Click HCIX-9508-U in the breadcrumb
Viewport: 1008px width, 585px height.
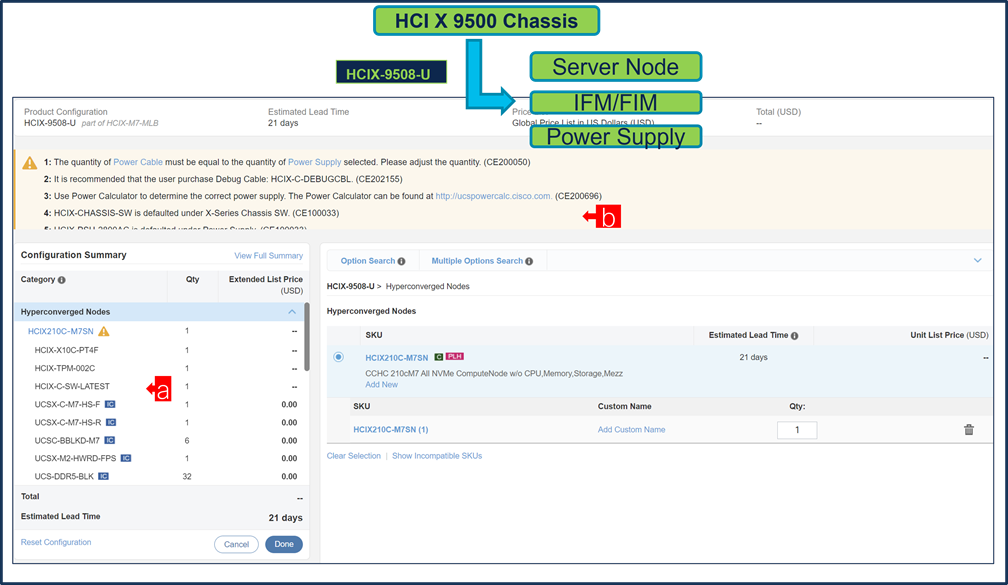pos(350,286)
